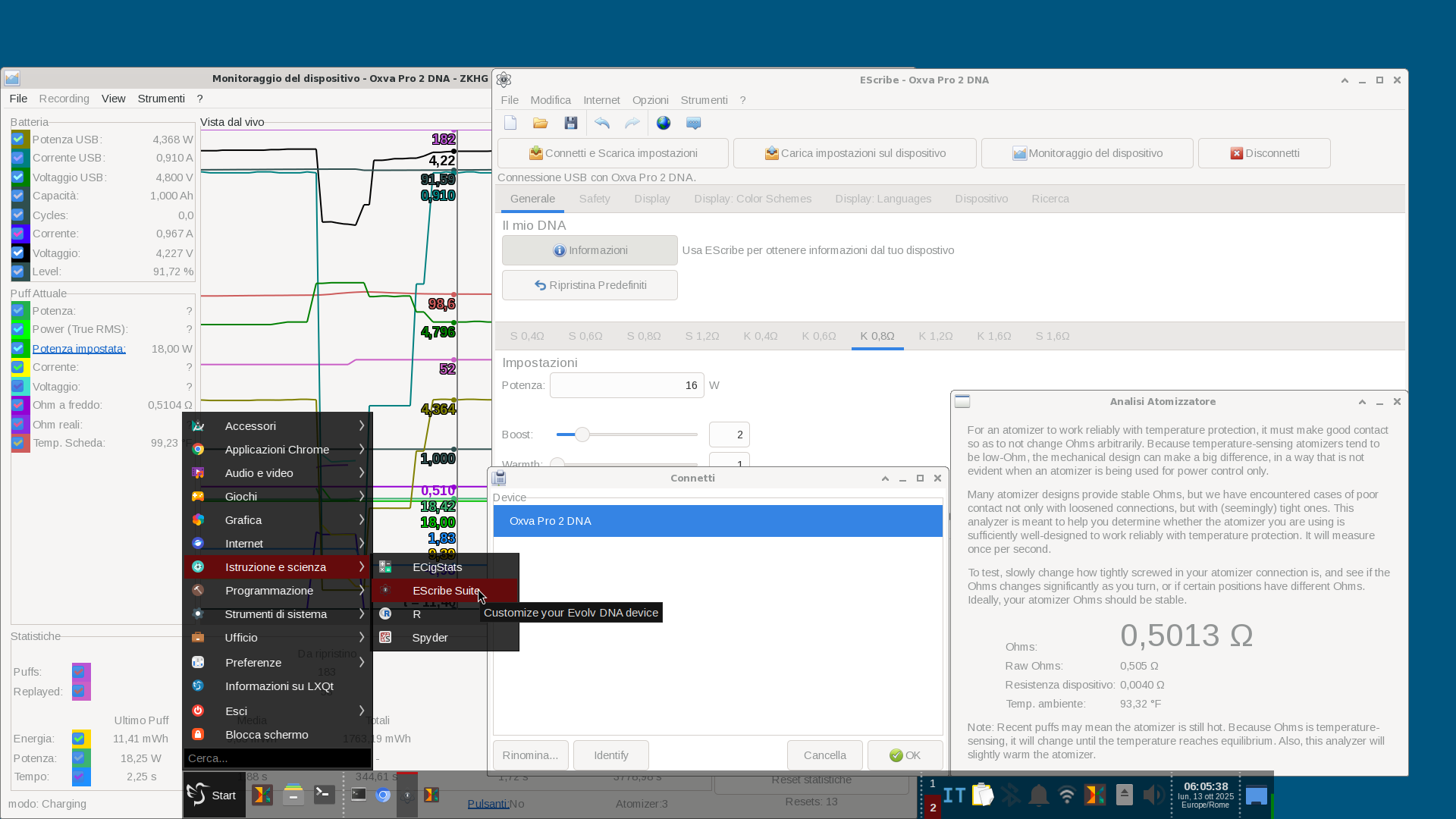Click the new file icon in EScribe toolbar
The height and width of the screenshot is (819, 1456).
point(510,123)
